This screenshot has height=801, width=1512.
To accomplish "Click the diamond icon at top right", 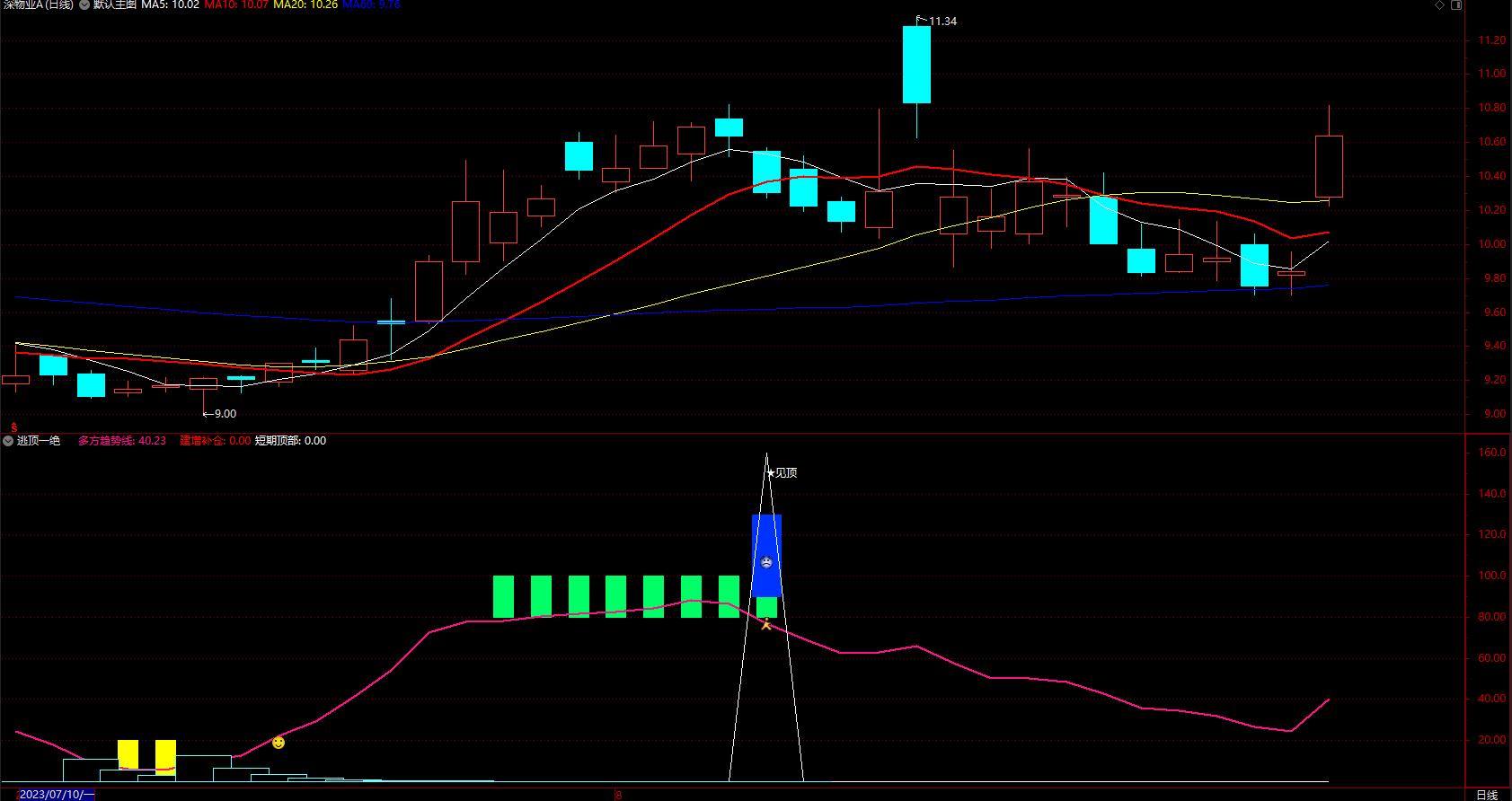I will tap(1439, 4).
